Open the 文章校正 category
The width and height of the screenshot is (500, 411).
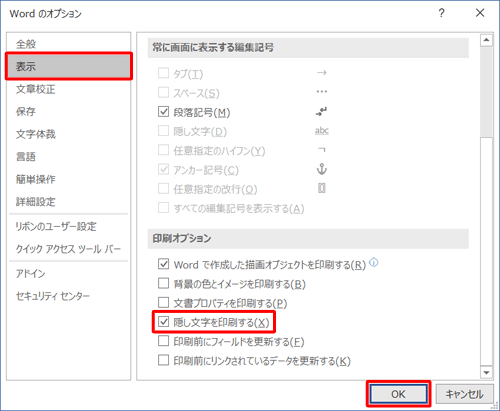tap(69, 89)
